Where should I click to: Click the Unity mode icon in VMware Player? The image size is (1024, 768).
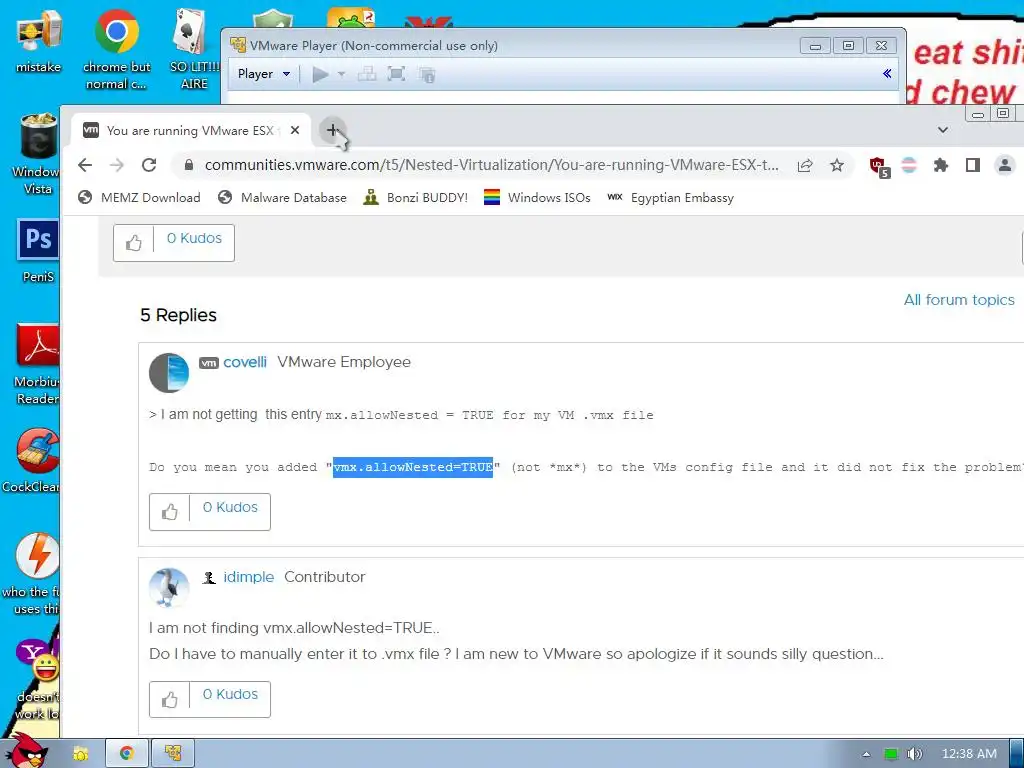[427, 74]
